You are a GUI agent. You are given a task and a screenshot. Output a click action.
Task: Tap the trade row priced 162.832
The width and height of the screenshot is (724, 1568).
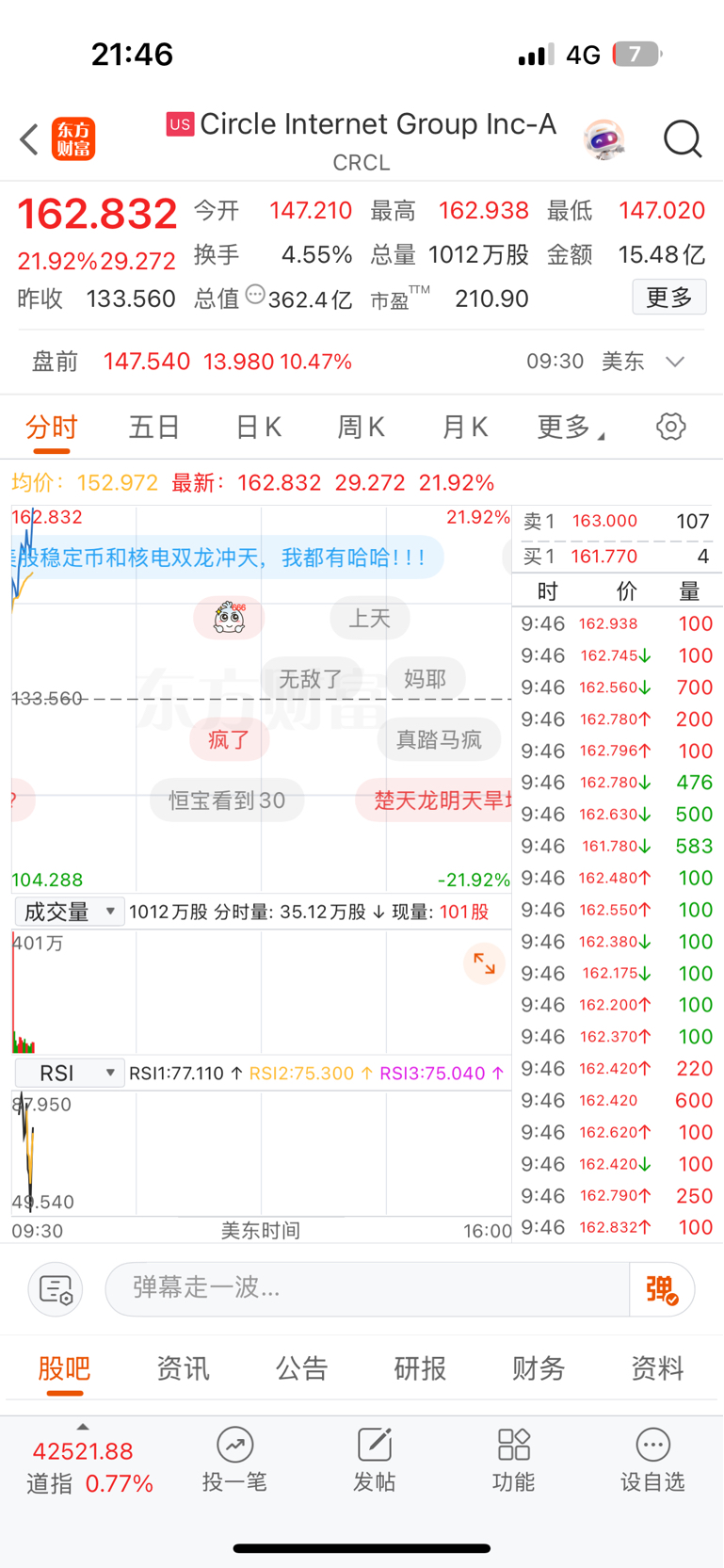click(617, 1227)
